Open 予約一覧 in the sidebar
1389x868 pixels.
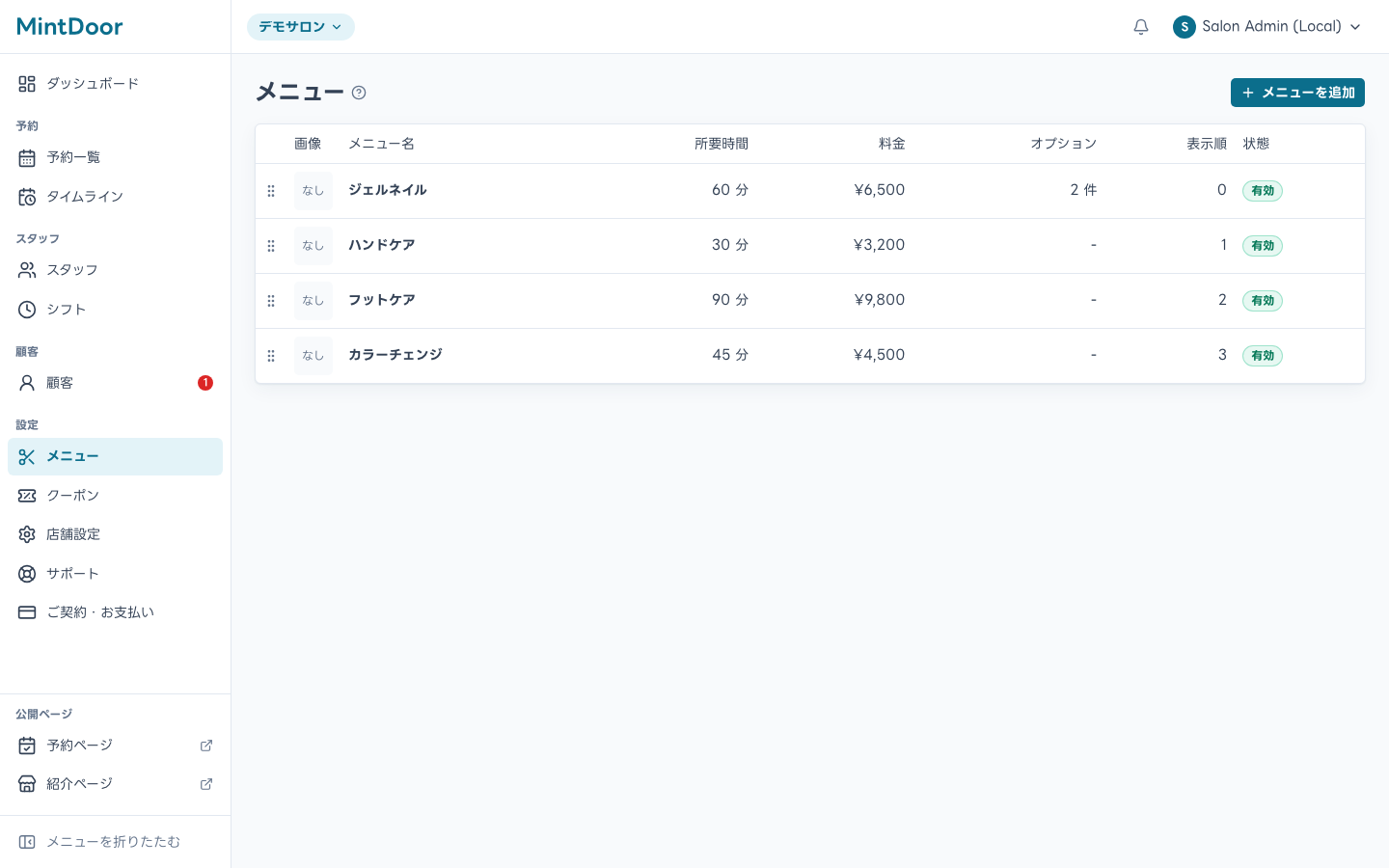pos(115,157)
